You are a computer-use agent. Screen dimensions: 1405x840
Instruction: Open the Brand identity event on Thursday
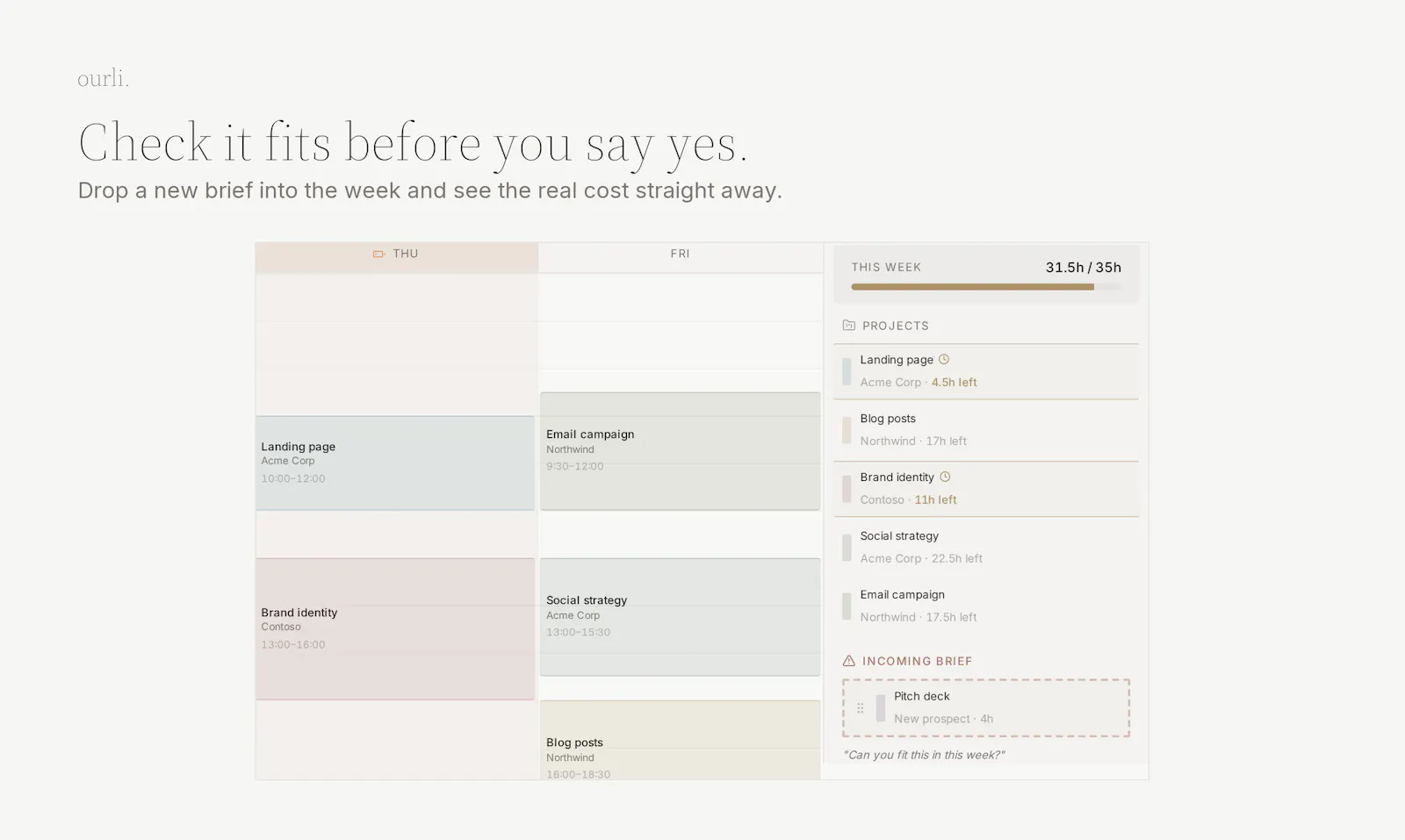(395, 628)
